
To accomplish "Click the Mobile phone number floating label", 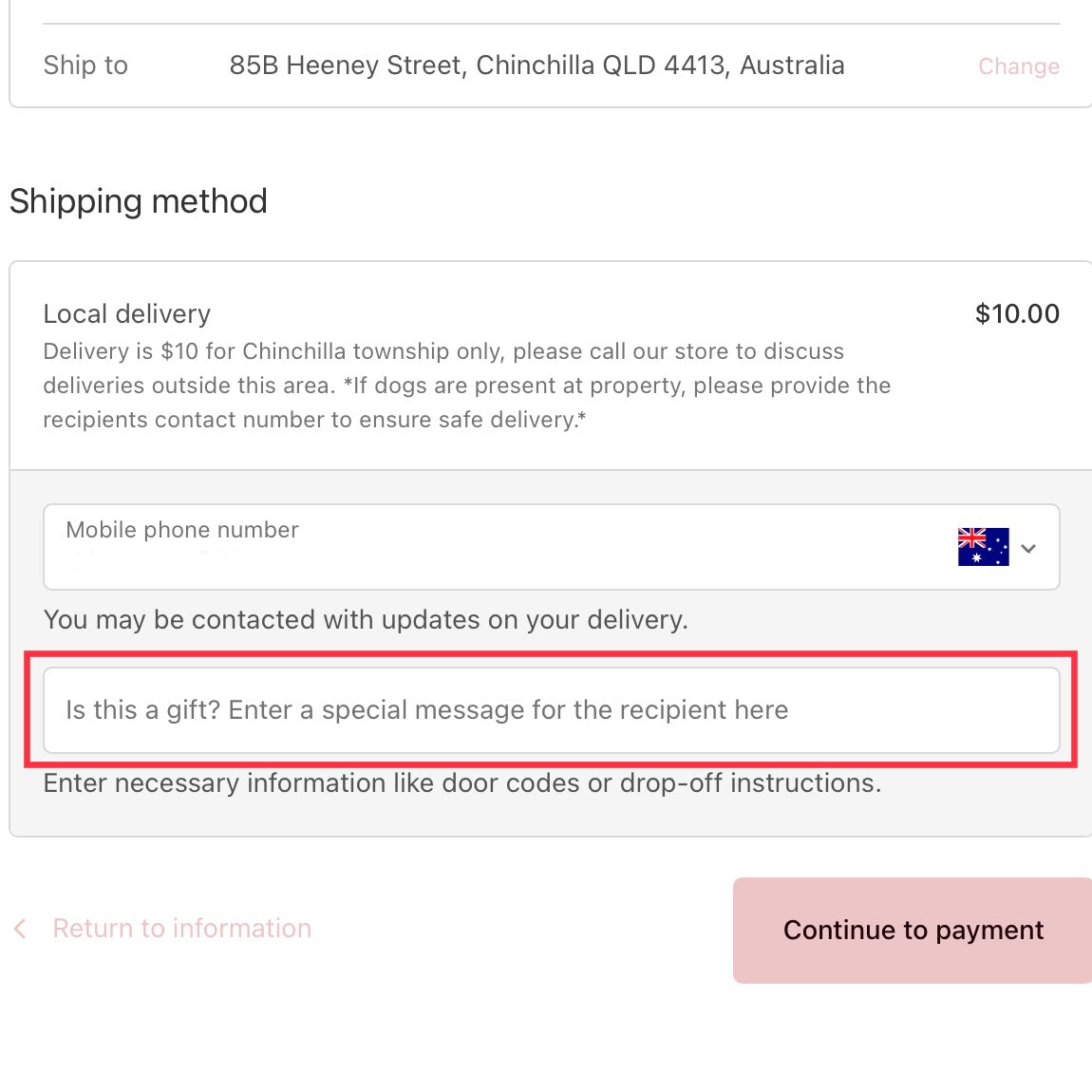I will pyautogui.click(x=182, y=530).
